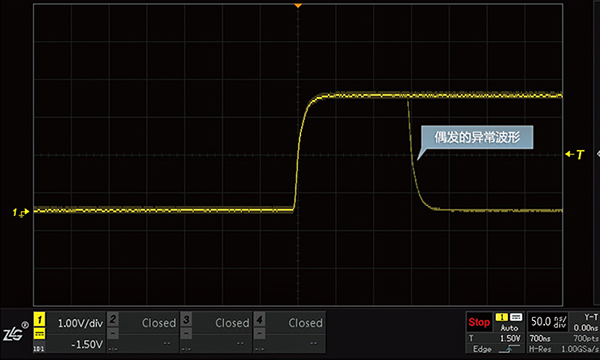This screenshot has width=600, height=360.
Task: Click the H-Res acquisition mode label
Action: point(539,349)
